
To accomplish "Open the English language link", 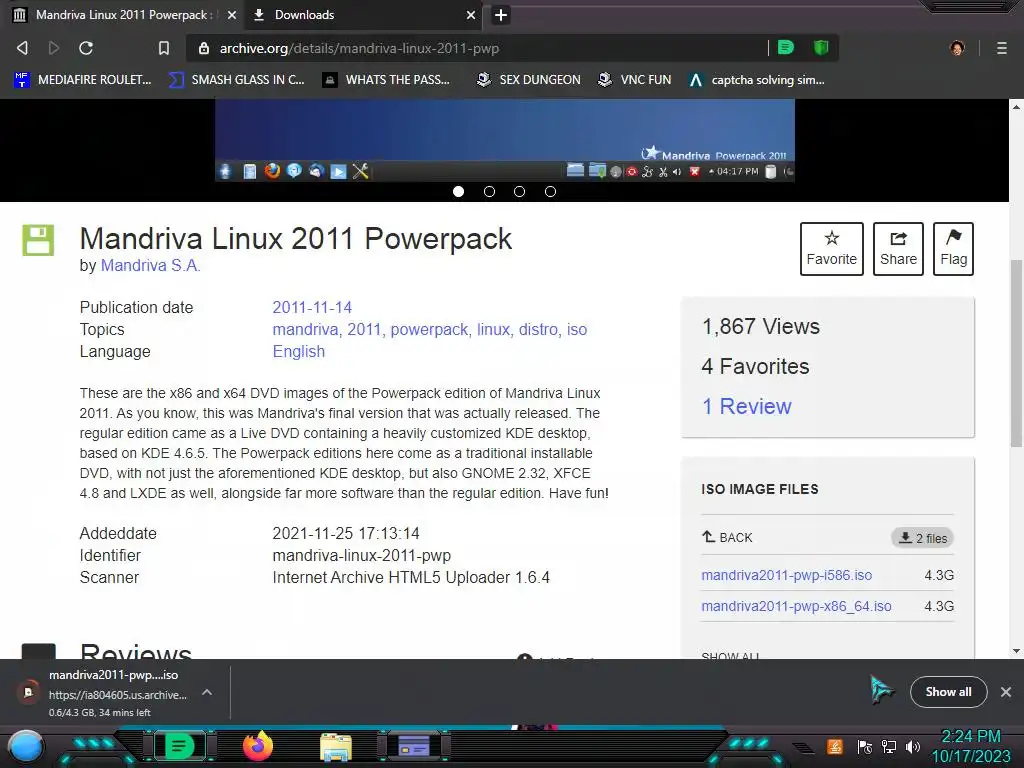I will pyautogui.click(x=298, y=351).
